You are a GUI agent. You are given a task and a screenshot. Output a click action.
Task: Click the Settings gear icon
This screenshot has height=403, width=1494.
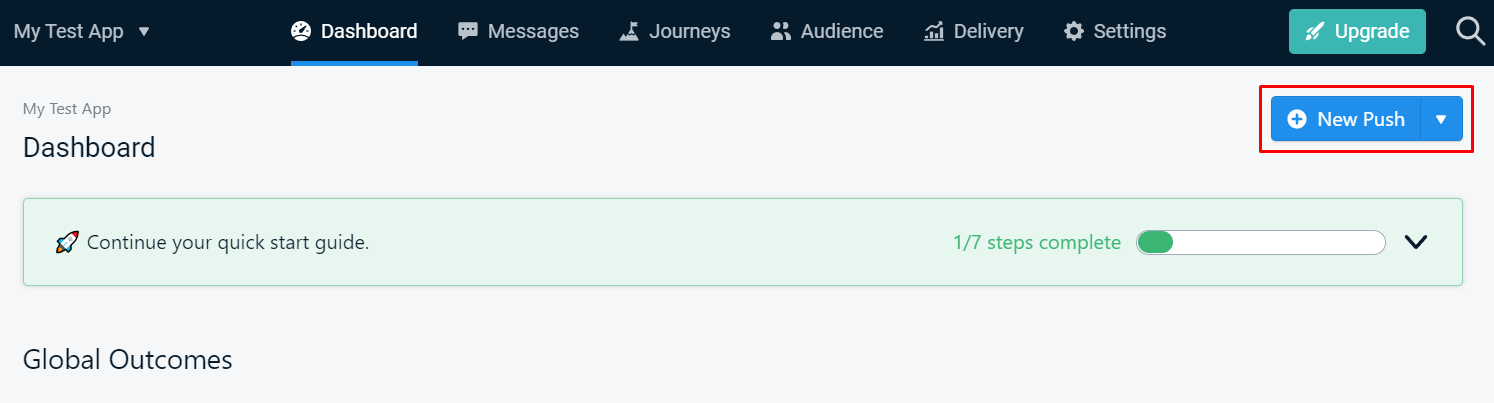coord(1073,31)
